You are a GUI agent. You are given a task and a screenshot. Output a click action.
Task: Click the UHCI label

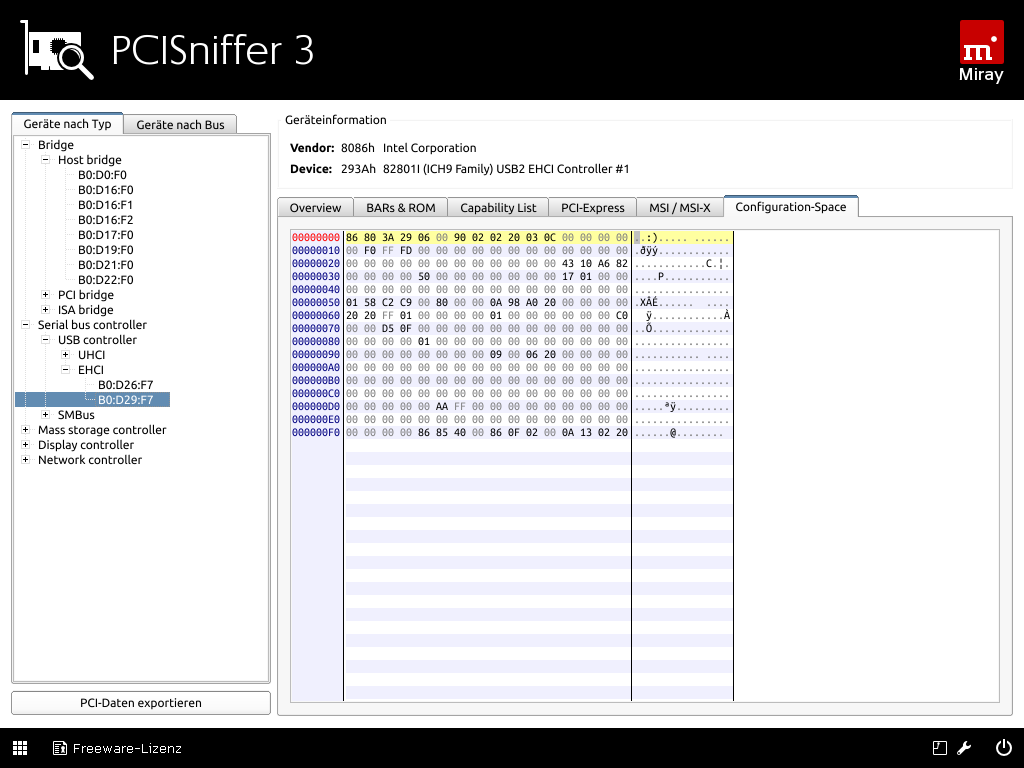(x=91, y=355)
